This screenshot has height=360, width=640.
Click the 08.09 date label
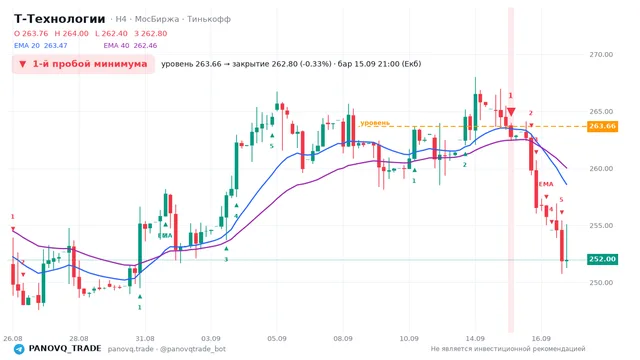[343, 338]
